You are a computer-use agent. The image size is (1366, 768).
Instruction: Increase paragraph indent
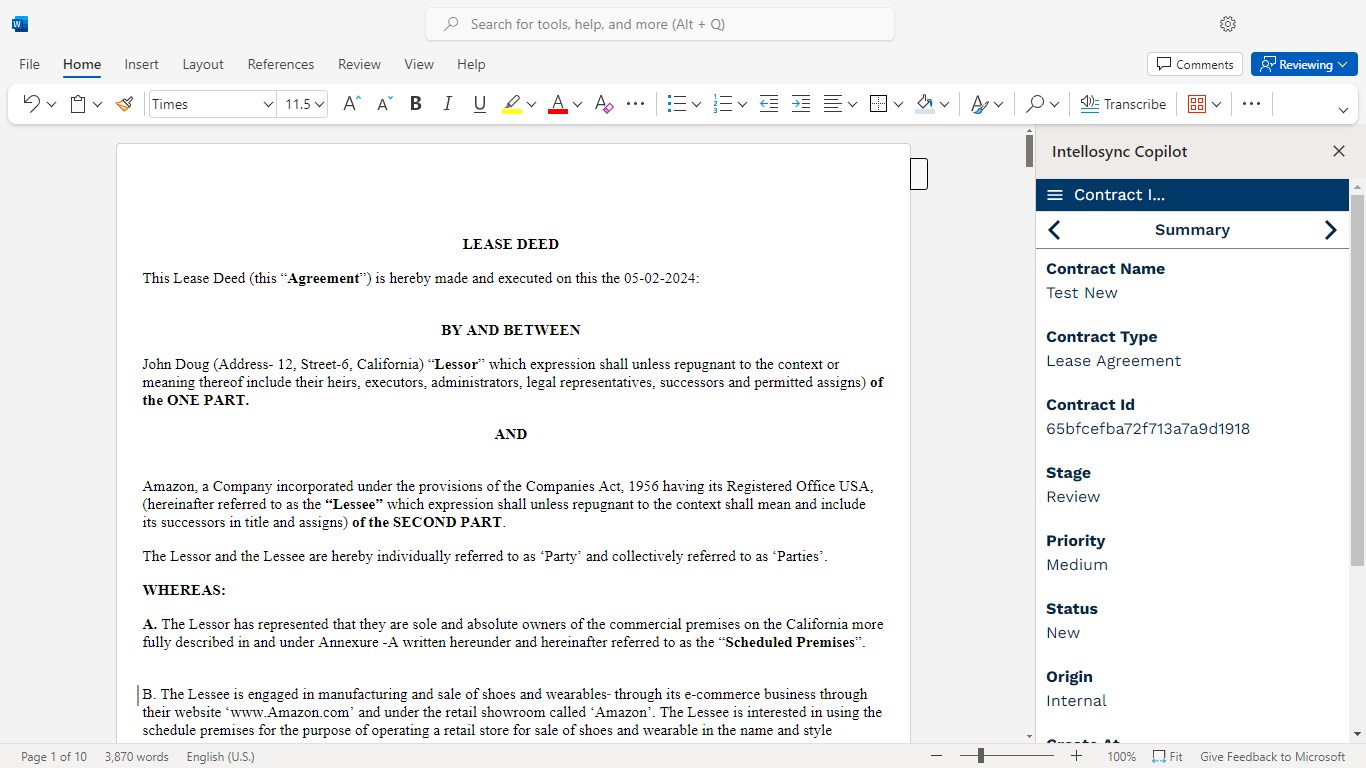tap(800, 104)
